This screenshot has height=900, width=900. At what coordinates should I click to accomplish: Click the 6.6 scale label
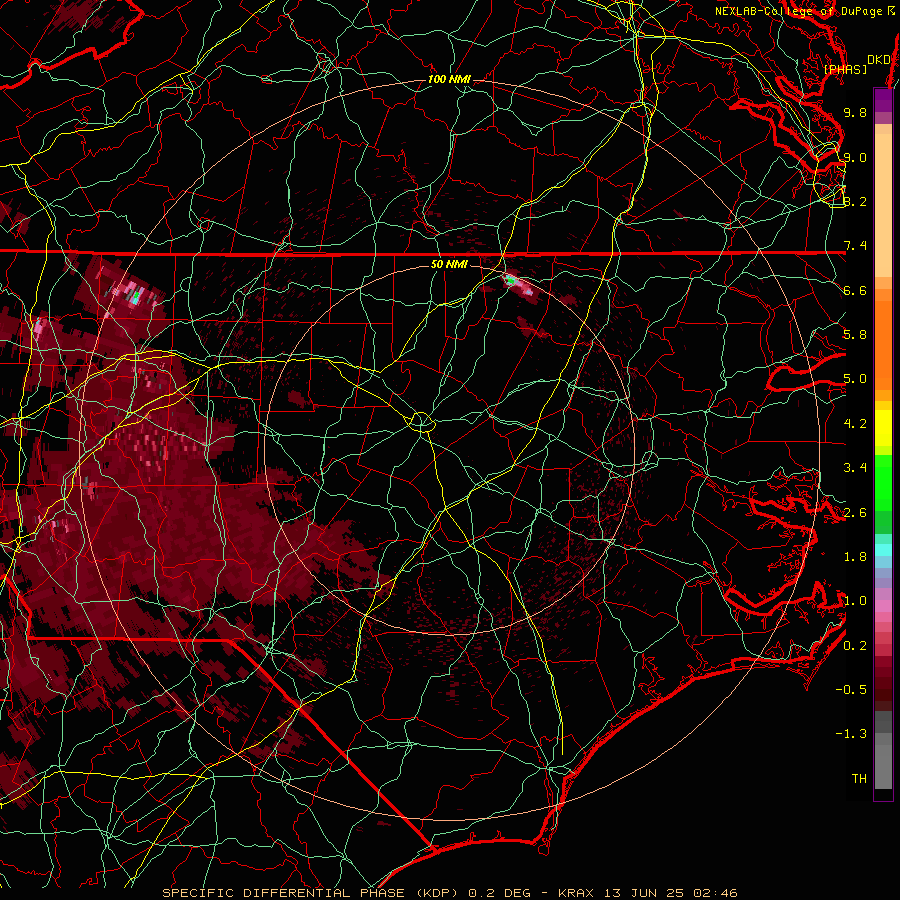coord(855,290)
